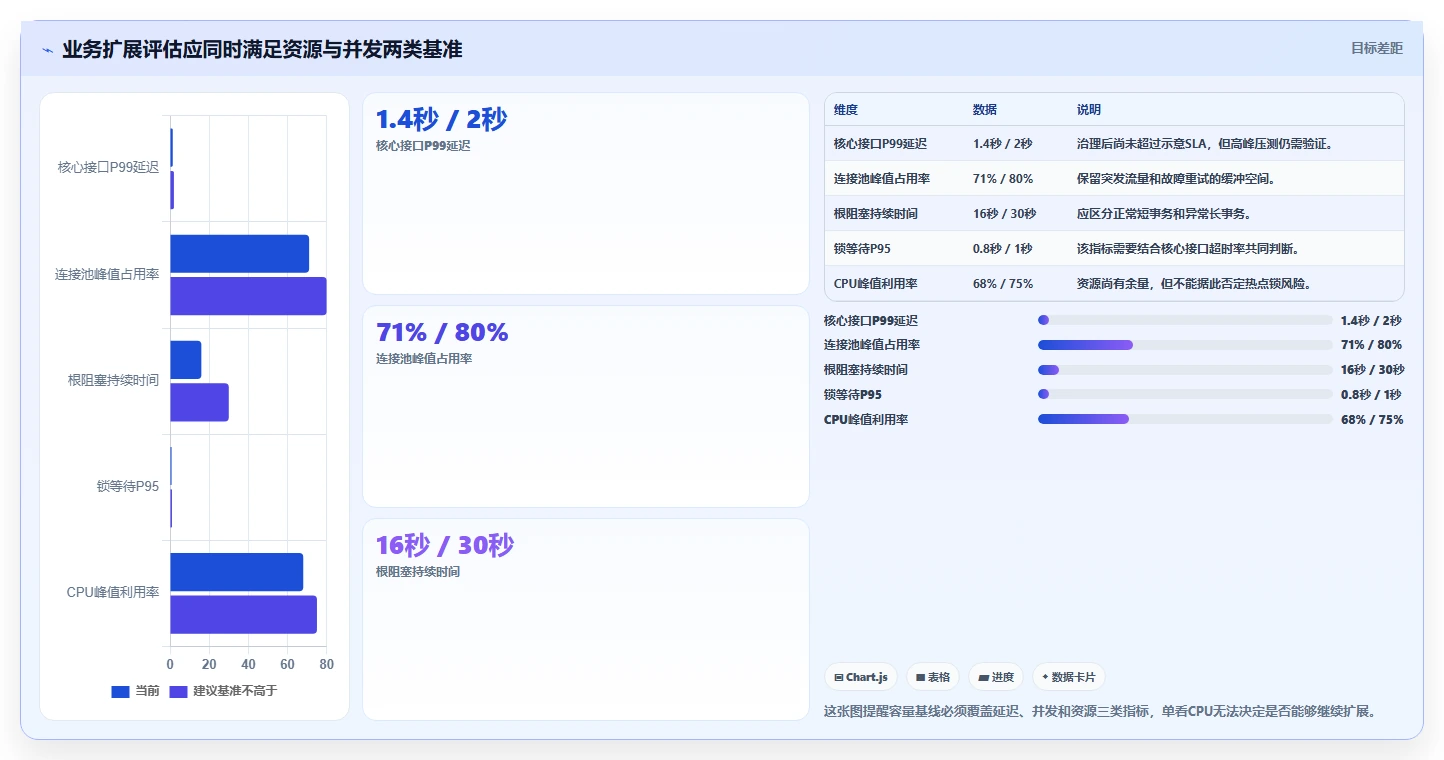Select the 进度 chip
Viewport: 1444px width, 760px height.
[x=996, y=677]
